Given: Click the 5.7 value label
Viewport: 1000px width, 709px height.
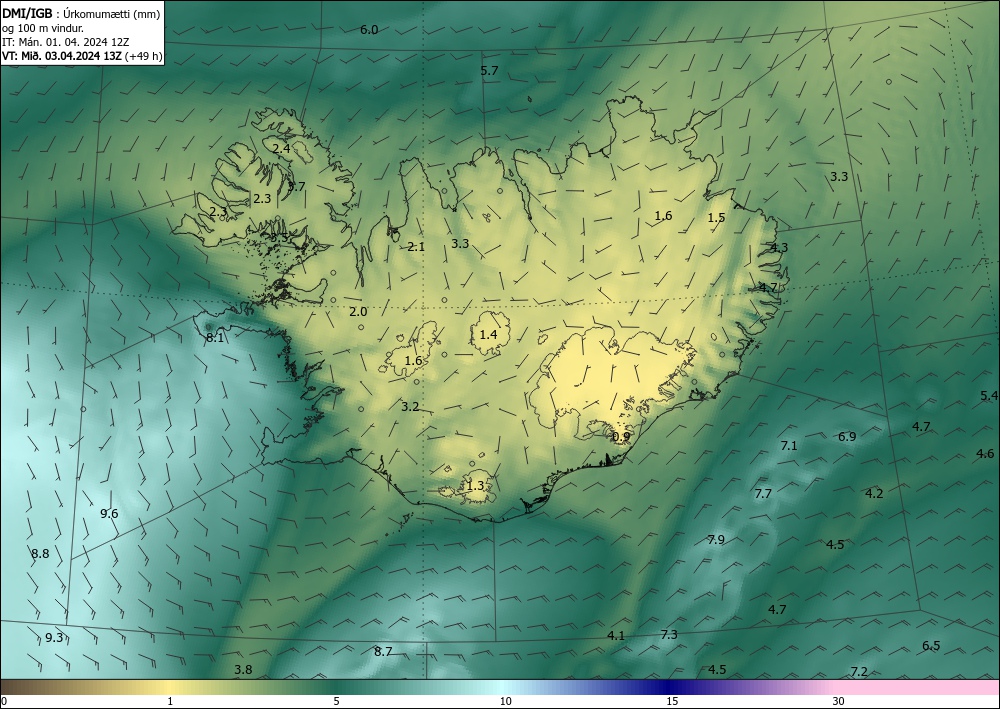Looking at the screenshot, I should tap(489, 71).
